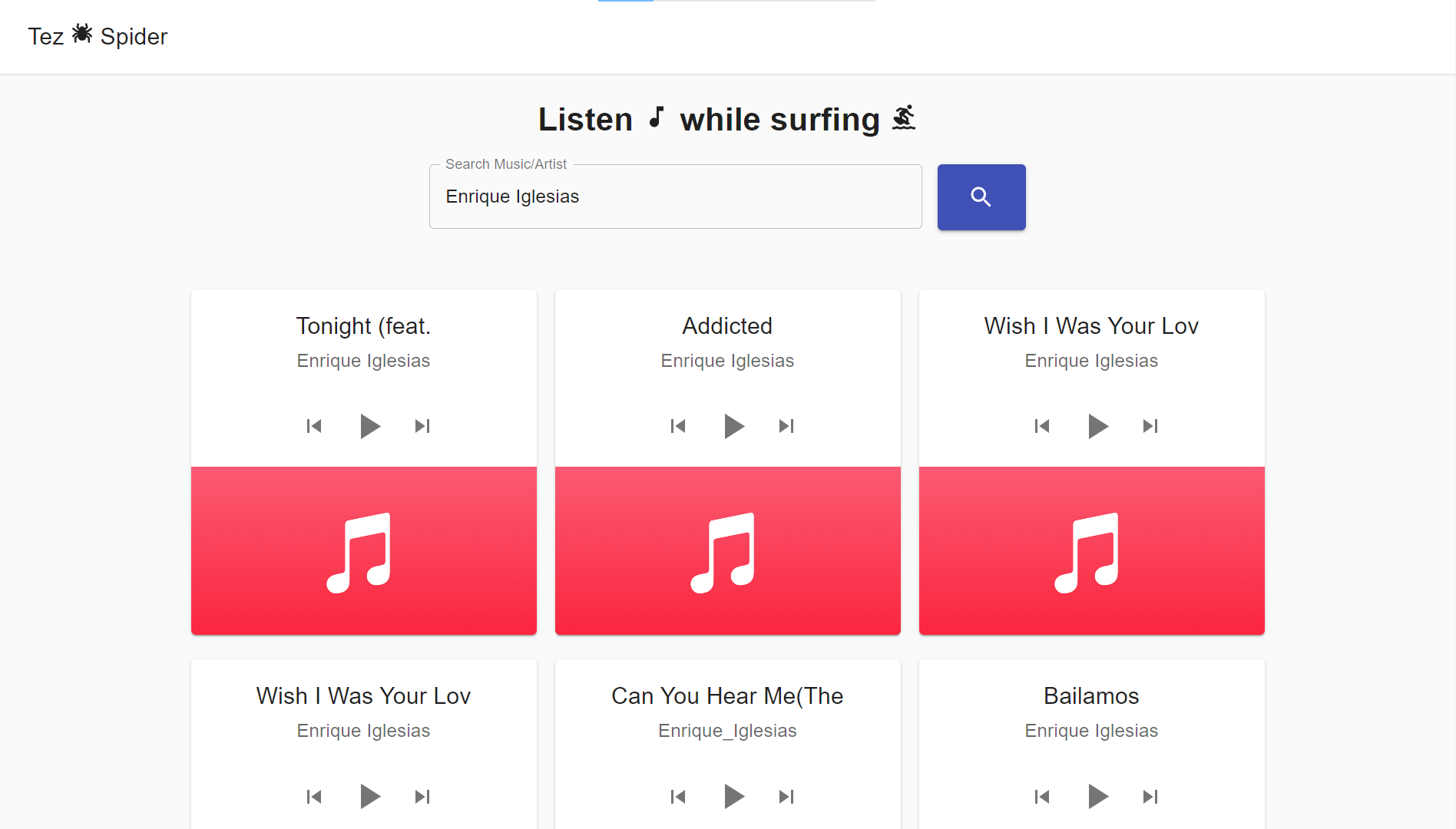Play the Tonight (feat. track
The width and height of the screenshot is (1456, 829).
click(x=369, y=426)
